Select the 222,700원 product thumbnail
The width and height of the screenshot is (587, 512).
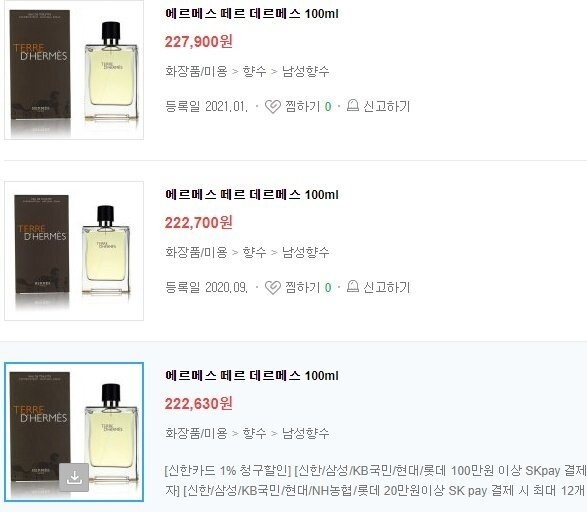coord(74,251)
